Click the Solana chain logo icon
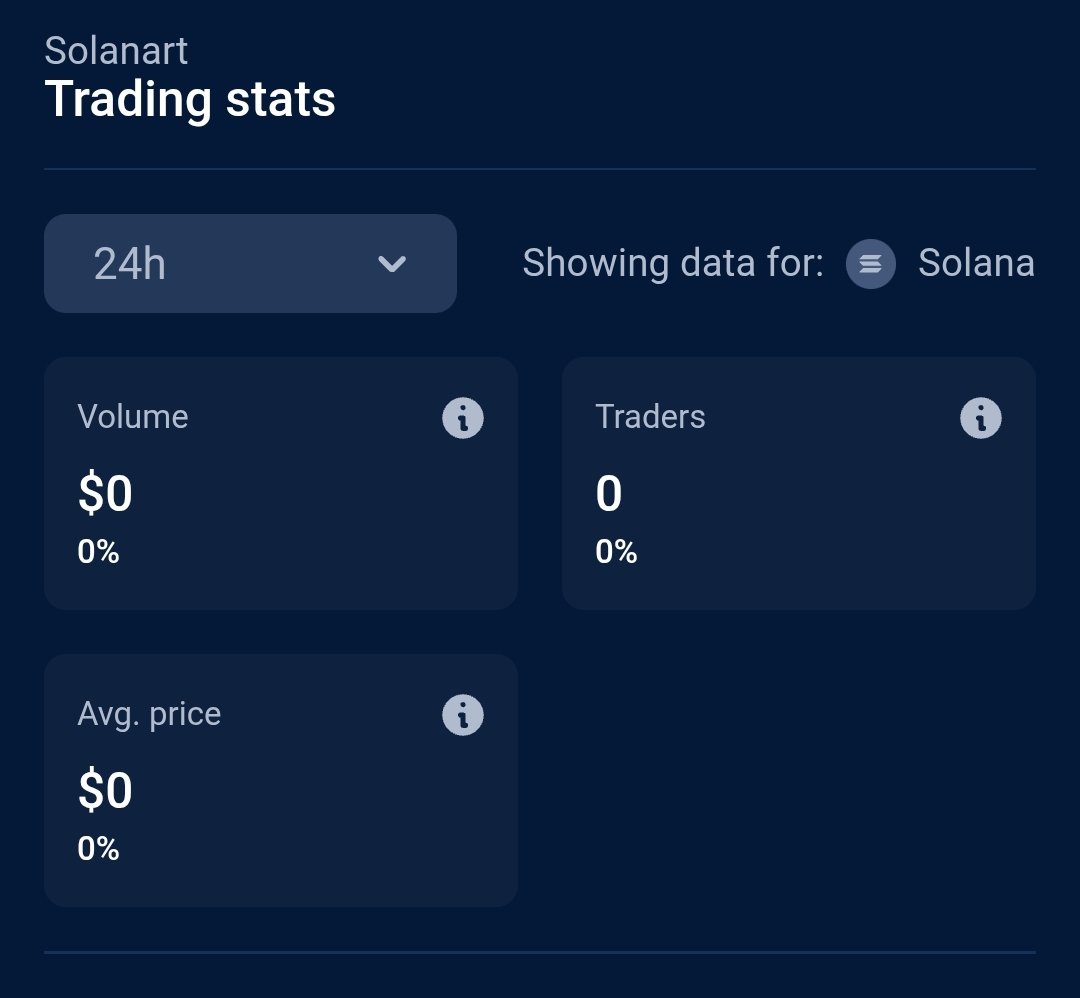Viewport: 1080px width, 998px height. 871,264
